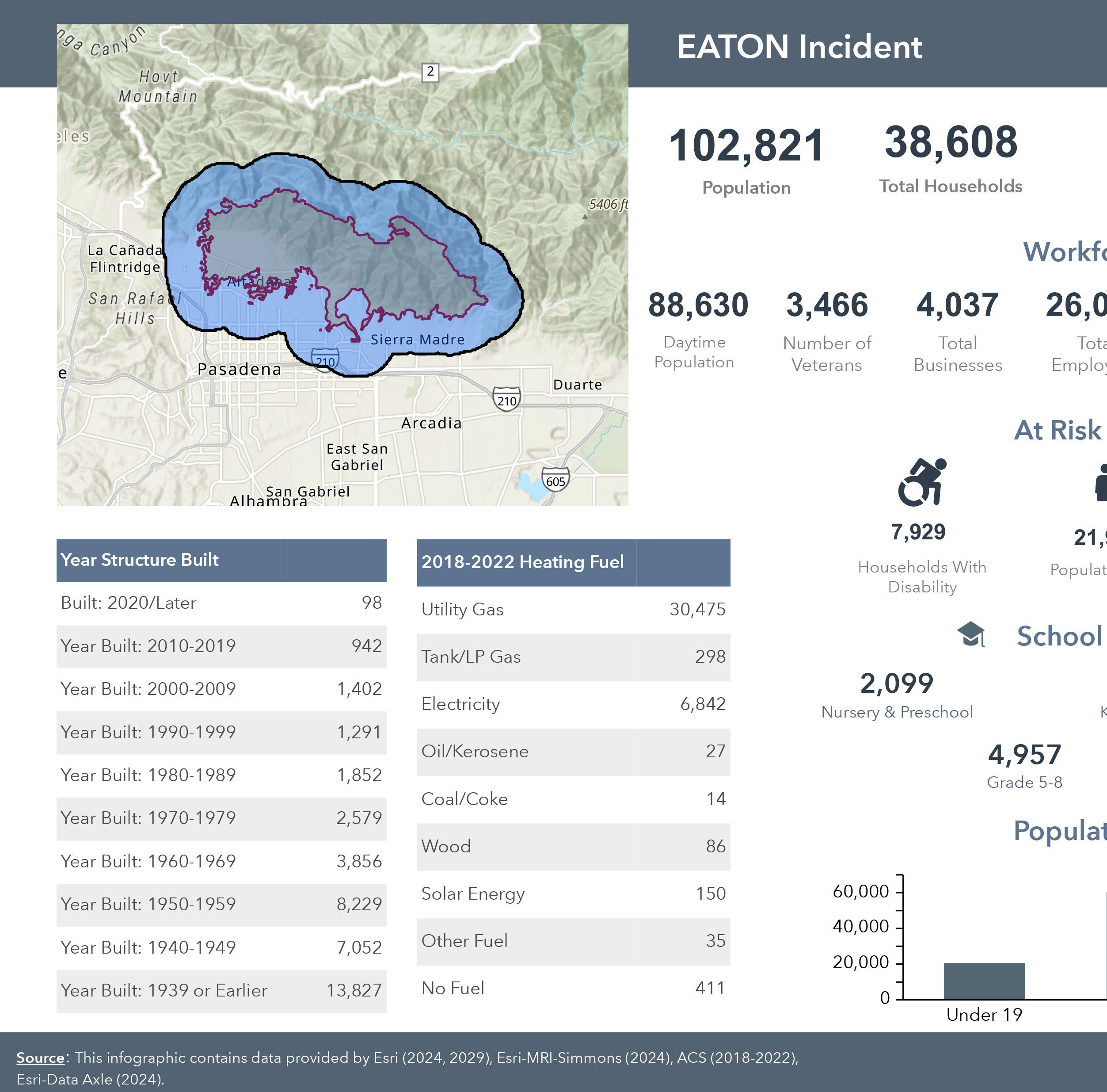
Task: Click the Pasadena label on map
Action: 239,369
